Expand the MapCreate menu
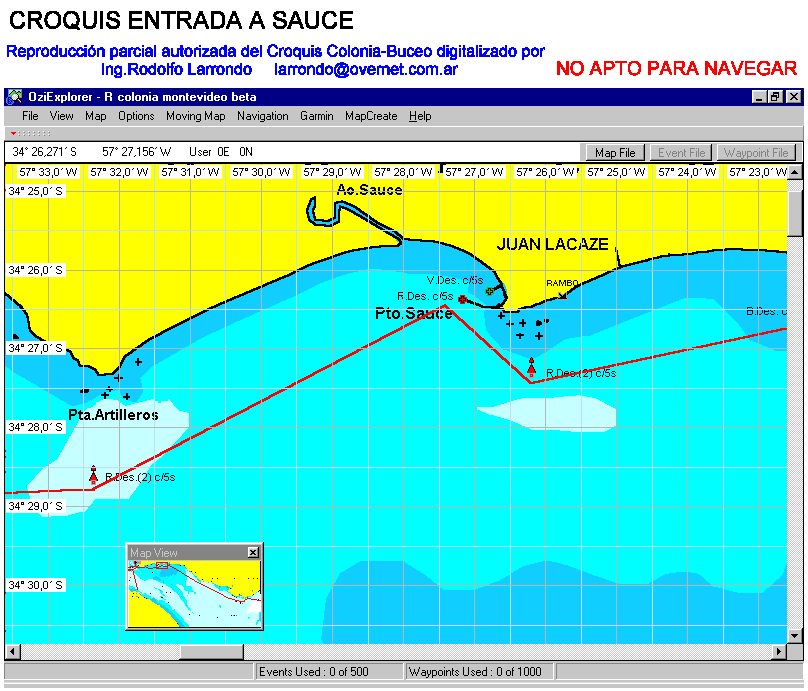 pos(371,116)
